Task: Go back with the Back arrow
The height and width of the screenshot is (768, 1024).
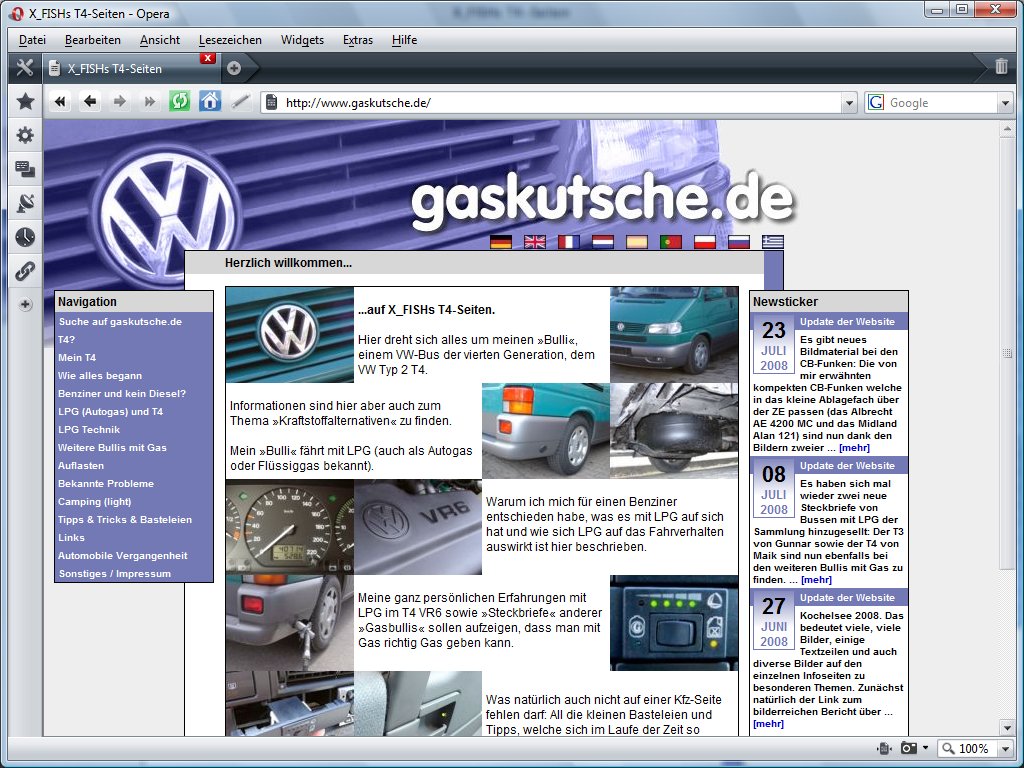Action: [x=90, y=101]
